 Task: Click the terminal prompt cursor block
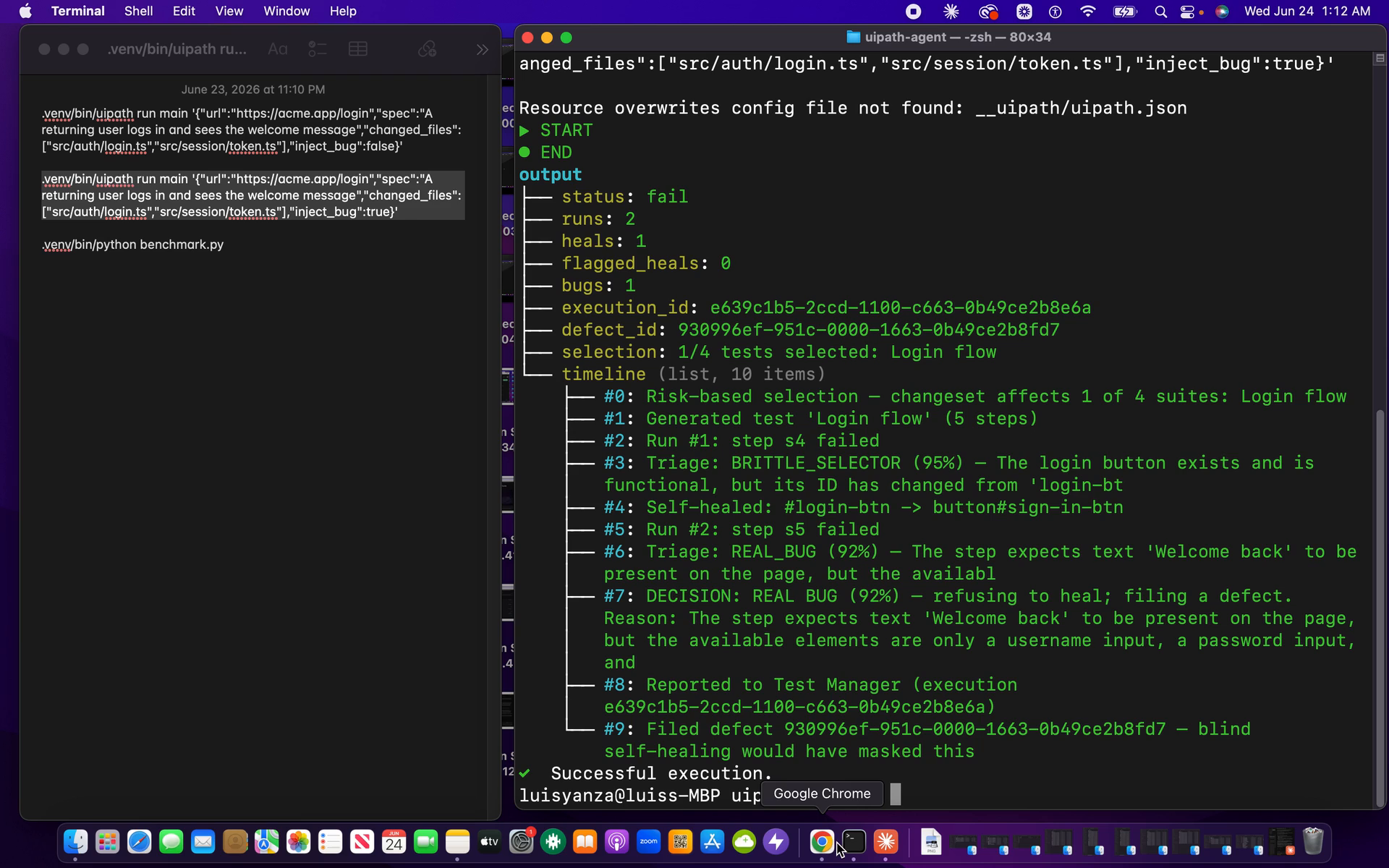896,794
